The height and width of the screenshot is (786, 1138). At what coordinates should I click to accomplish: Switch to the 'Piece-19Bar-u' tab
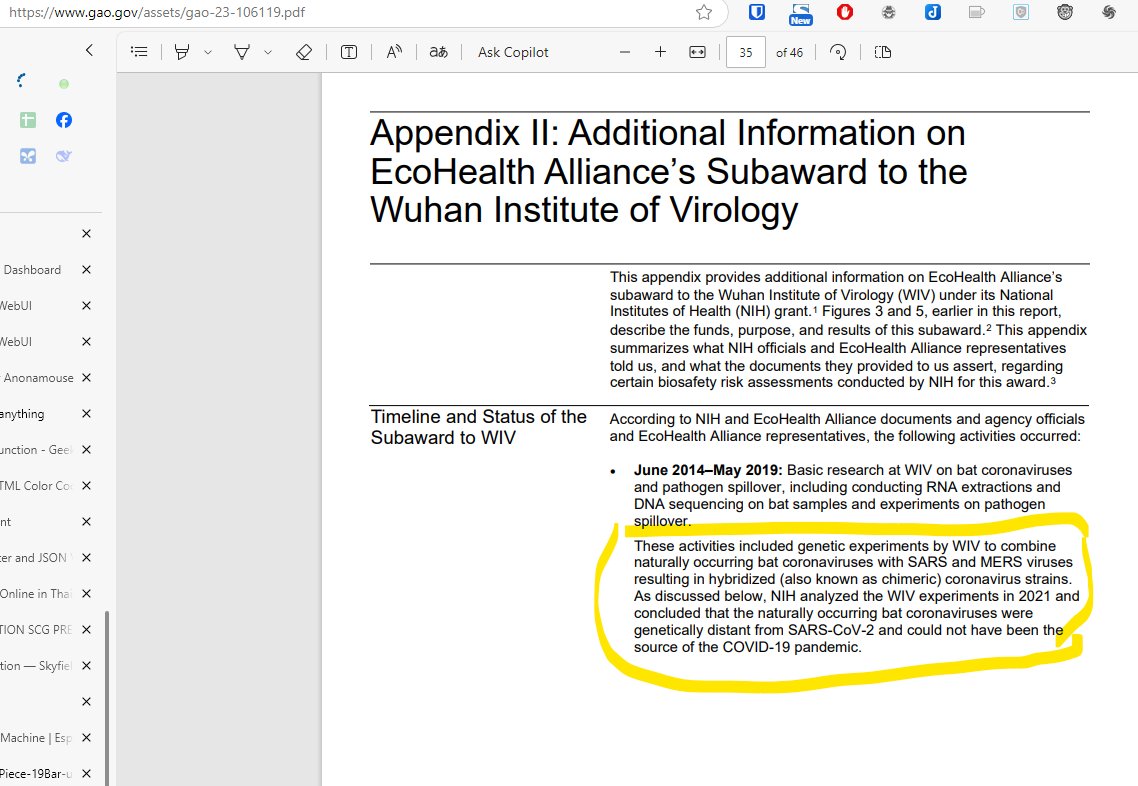coord(36,774)
